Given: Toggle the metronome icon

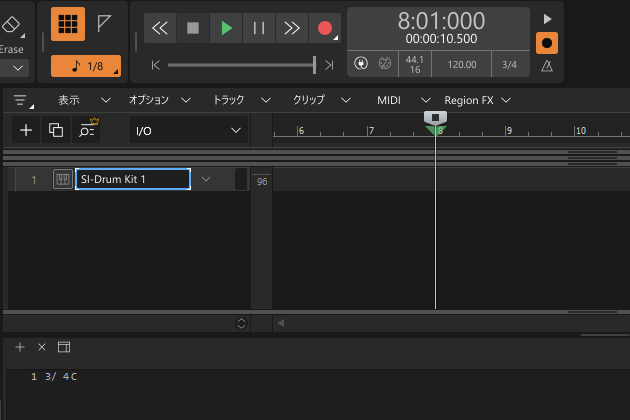Looking at the screenshot, I should click(x=546, y=66).
